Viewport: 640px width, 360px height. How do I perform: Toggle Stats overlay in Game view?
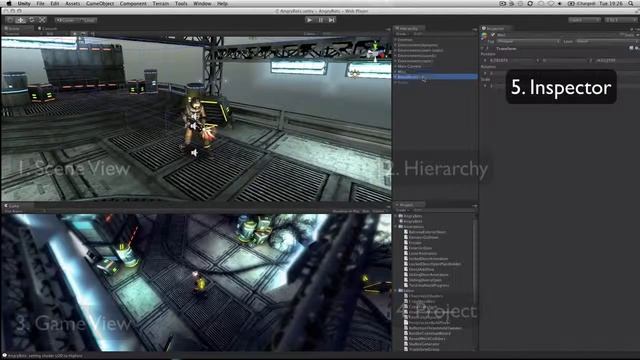[x=366, y=211]
